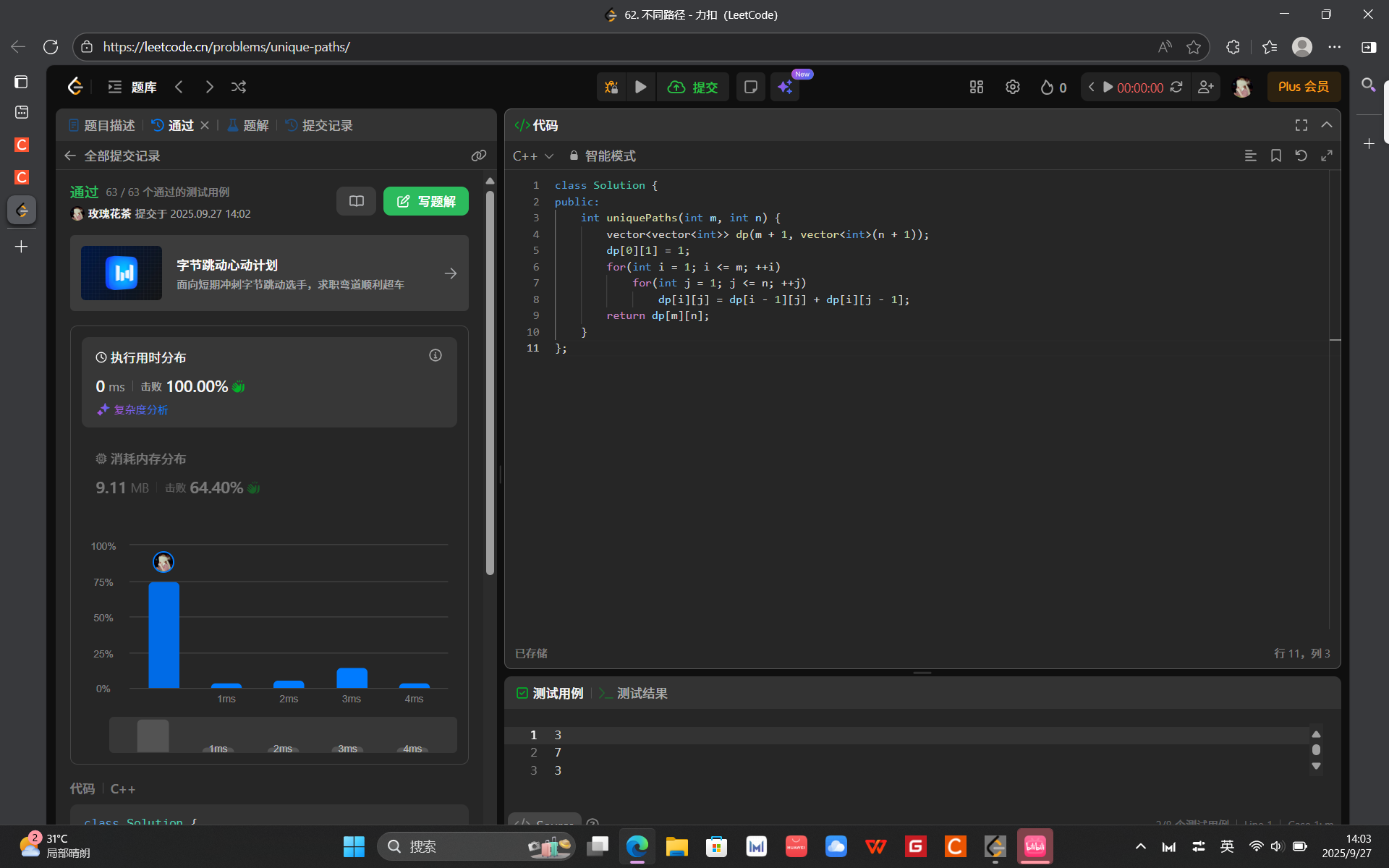Click the AI sparkle icon with New badge
Screen dimensions: 1389x868
[785, 87]
